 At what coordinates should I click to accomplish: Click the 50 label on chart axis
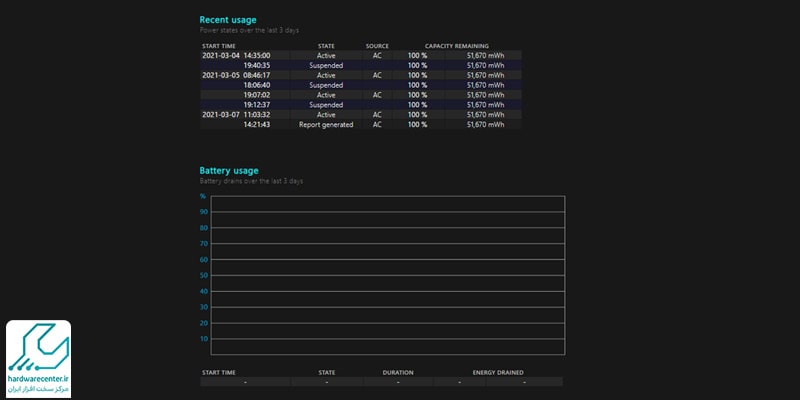[x=204, y=276]
